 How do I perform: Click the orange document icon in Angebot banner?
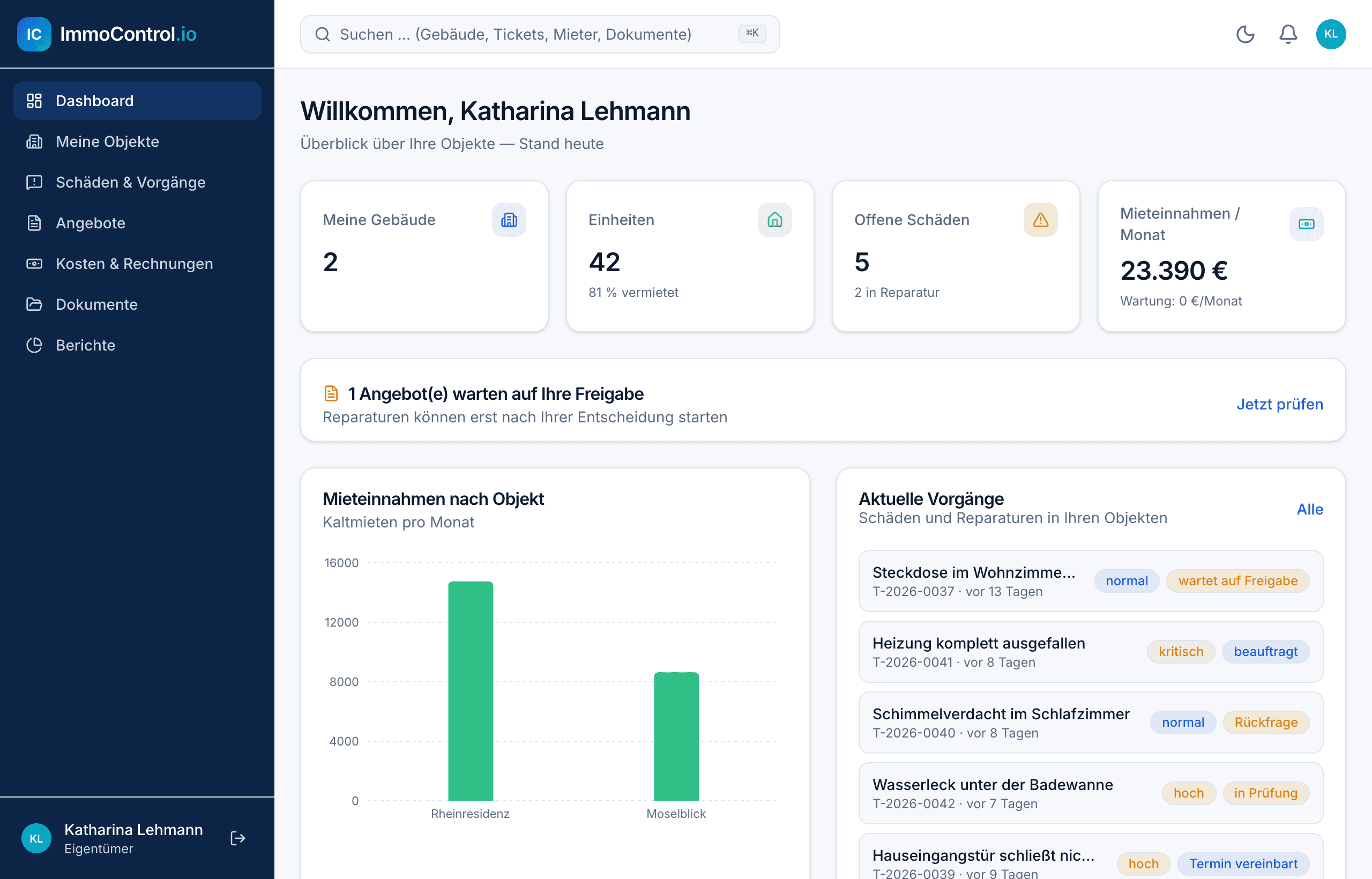point(331,393)
